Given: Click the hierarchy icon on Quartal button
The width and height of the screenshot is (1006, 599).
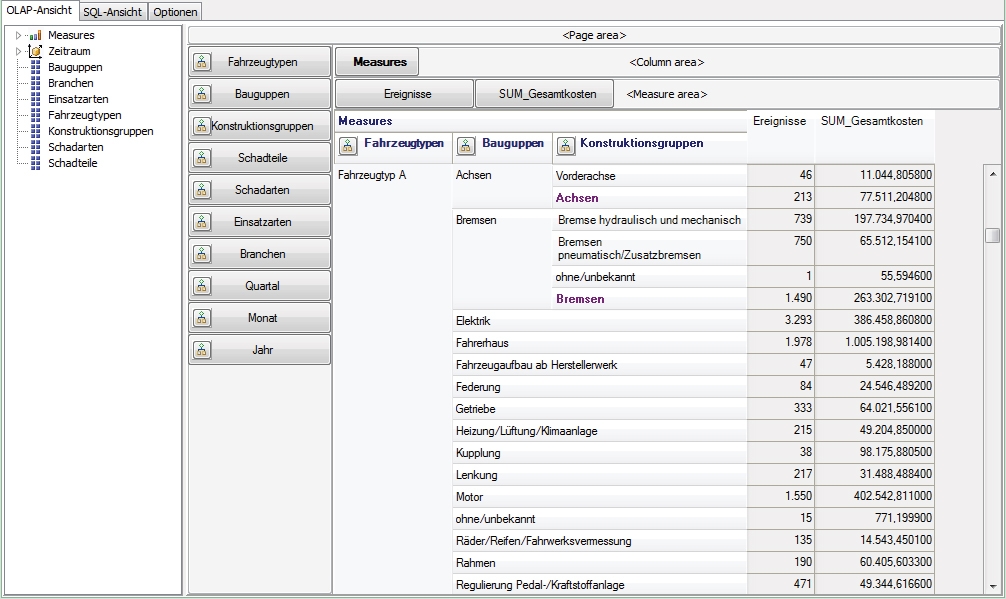Looking at the screenshot, I should click(x=202, y=286).
